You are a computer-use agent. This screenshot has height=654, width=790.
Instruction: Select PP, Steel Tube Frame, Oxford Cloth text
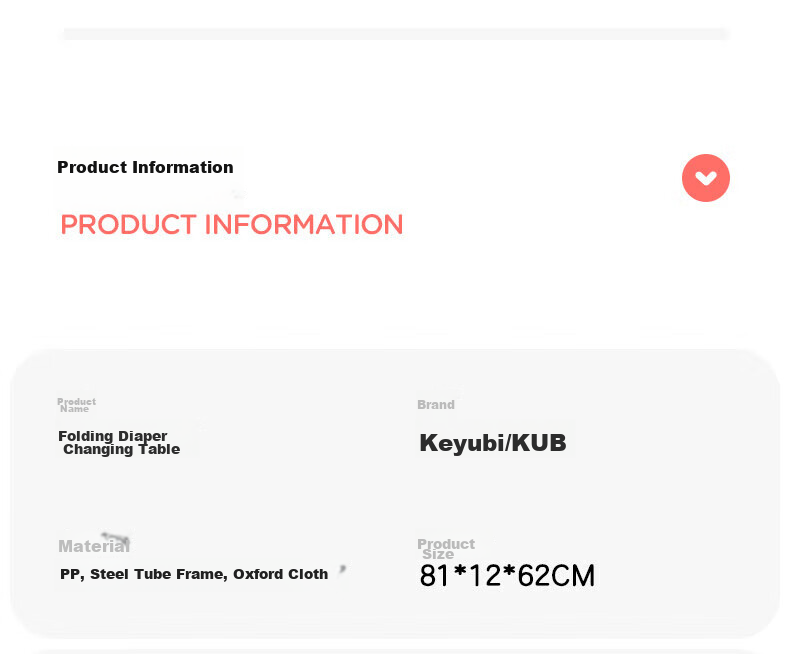tap(194, 574)
